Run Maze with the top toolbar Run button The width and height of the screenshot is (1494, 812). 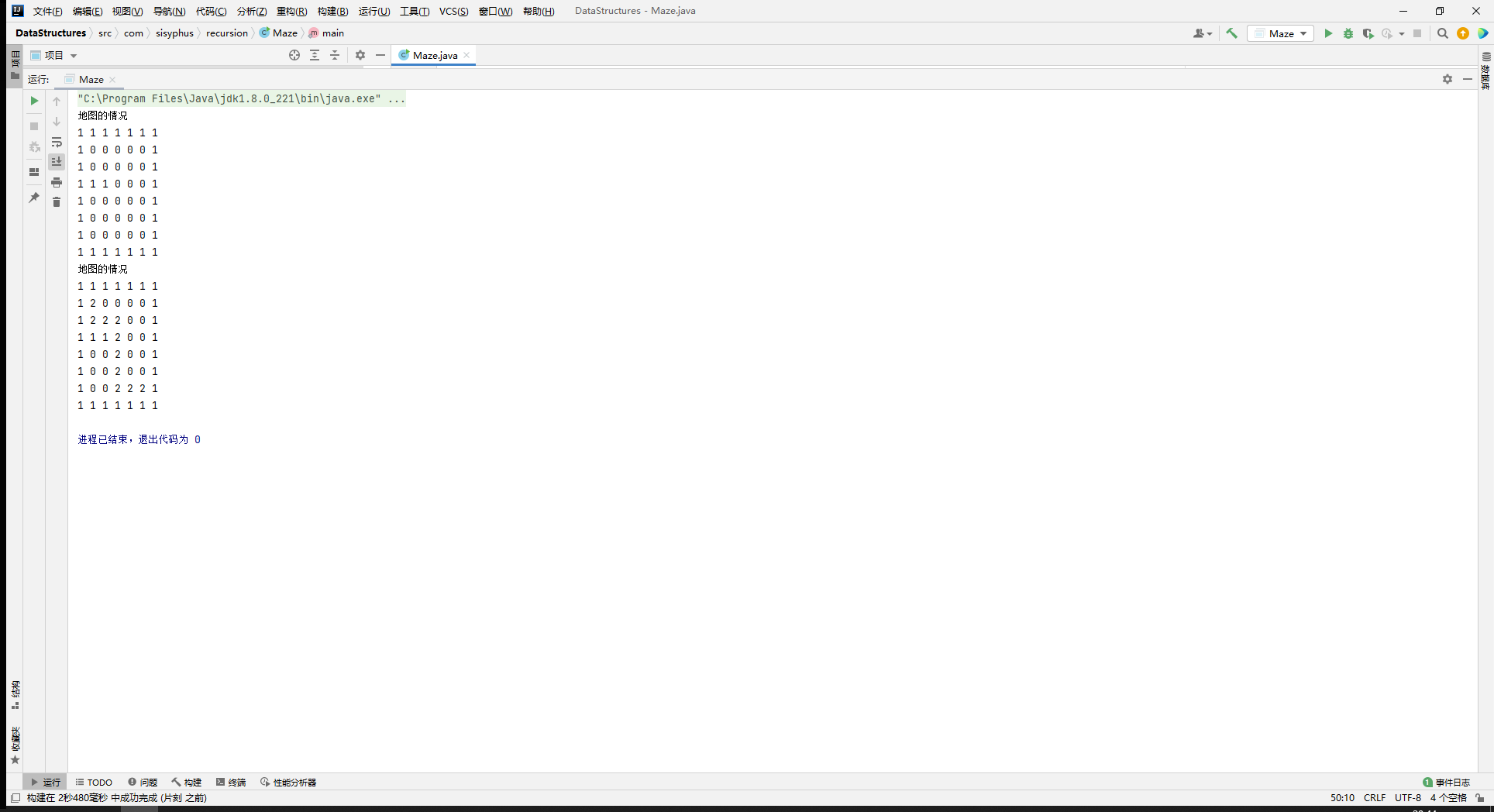(1328, 33)
